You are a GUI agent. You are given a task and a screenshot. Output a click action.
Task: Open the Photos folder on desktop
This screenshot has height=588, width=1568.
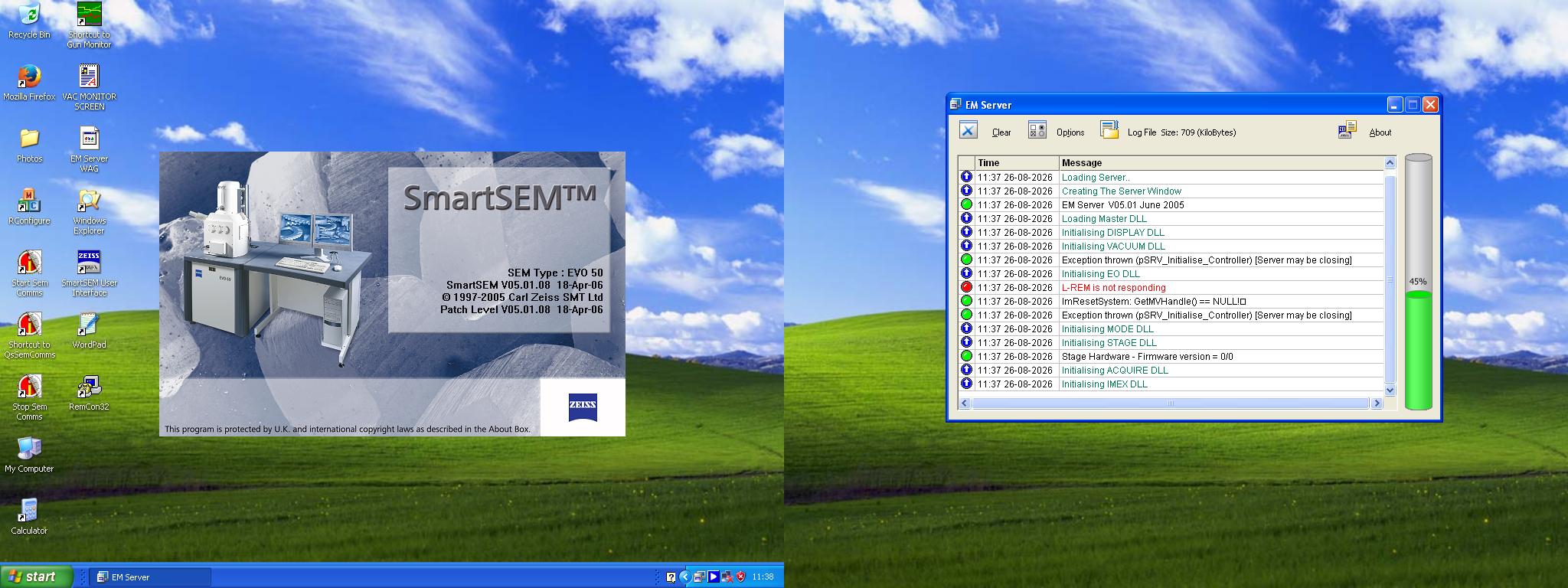coord(29,145)
